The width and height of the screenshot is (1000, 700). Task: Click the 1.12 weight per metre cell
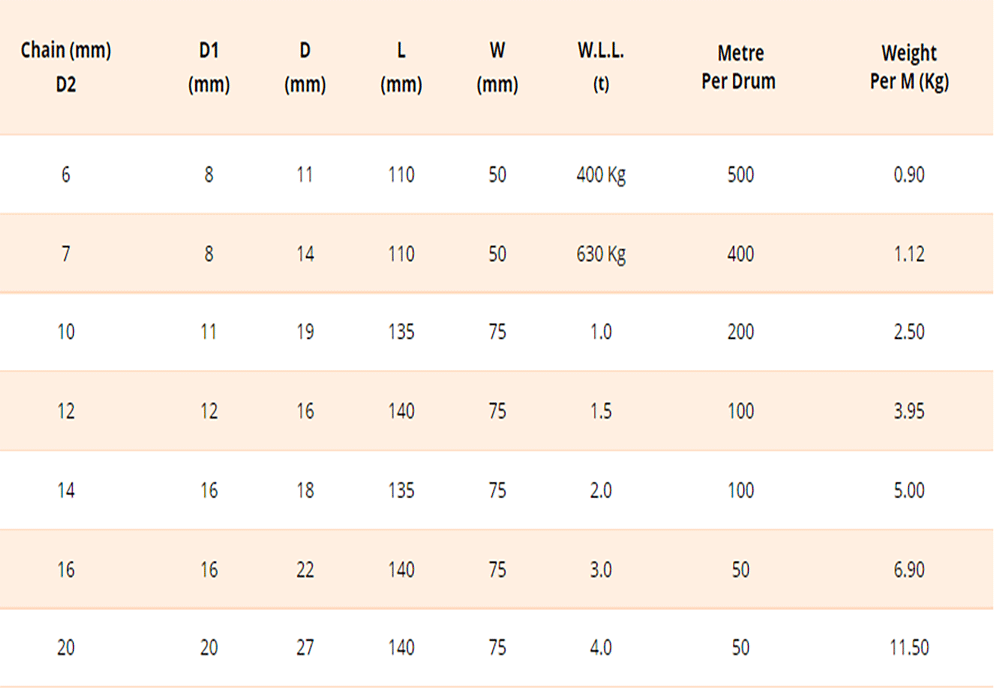point(909,254)
